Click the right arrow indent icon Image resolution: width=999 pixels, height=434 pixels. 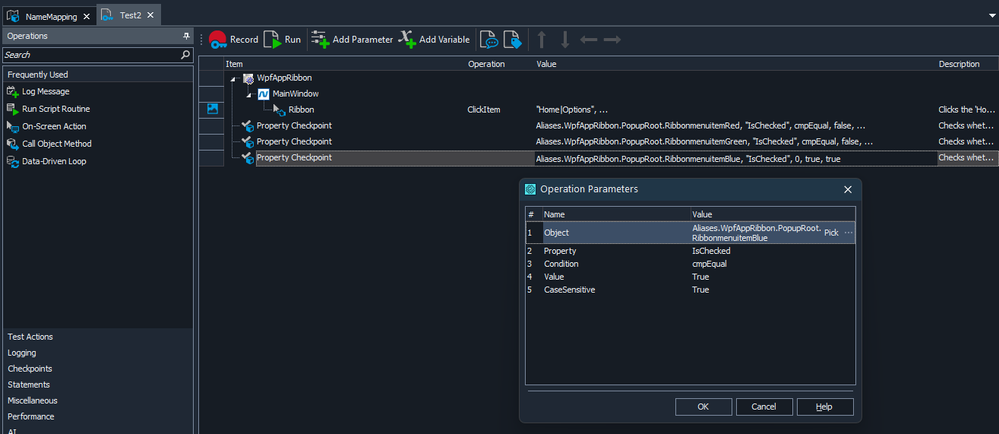[x=612, y=40]
